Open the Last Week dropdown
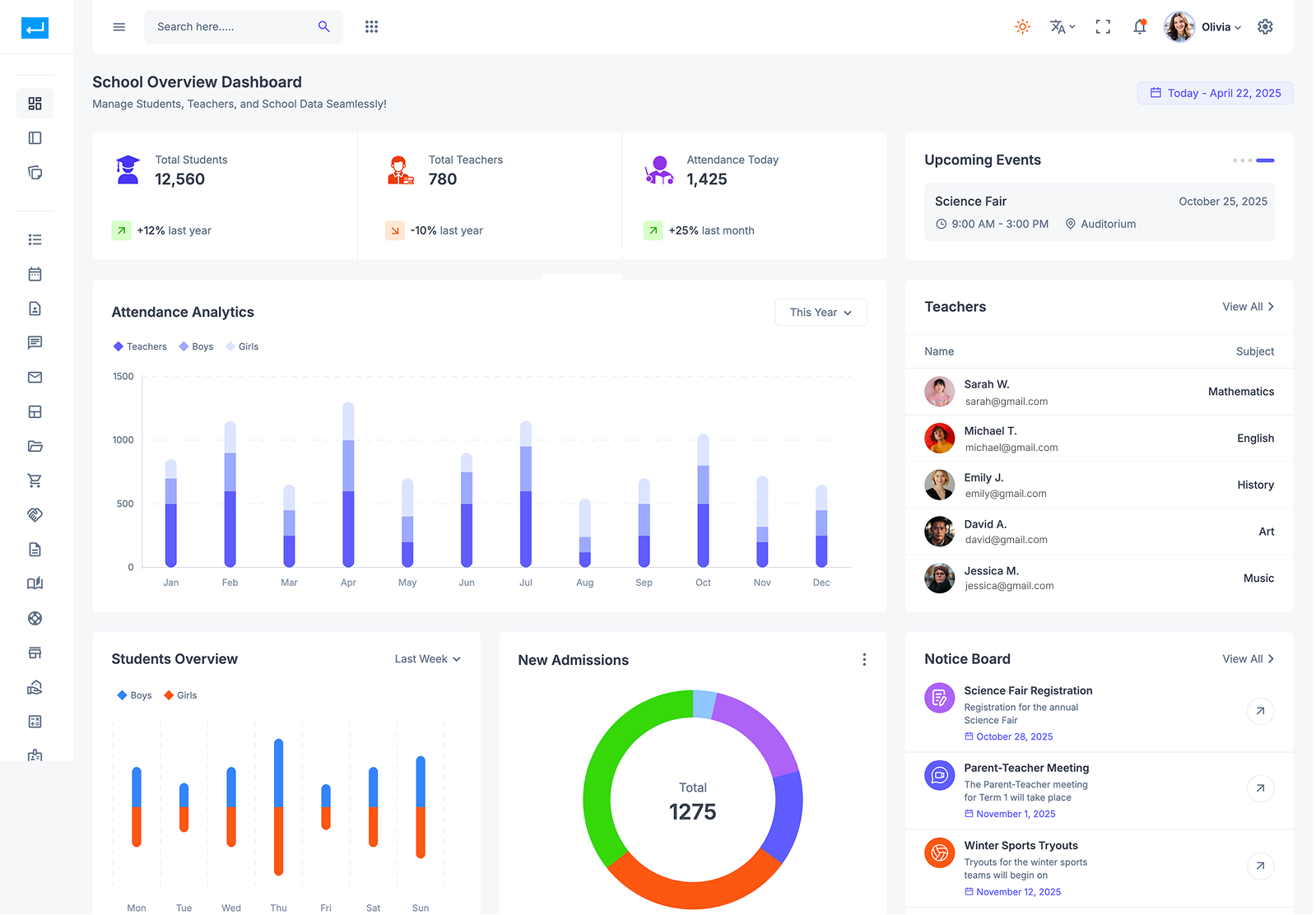This screenshot has width=1316, height=915. click(427, 659)
